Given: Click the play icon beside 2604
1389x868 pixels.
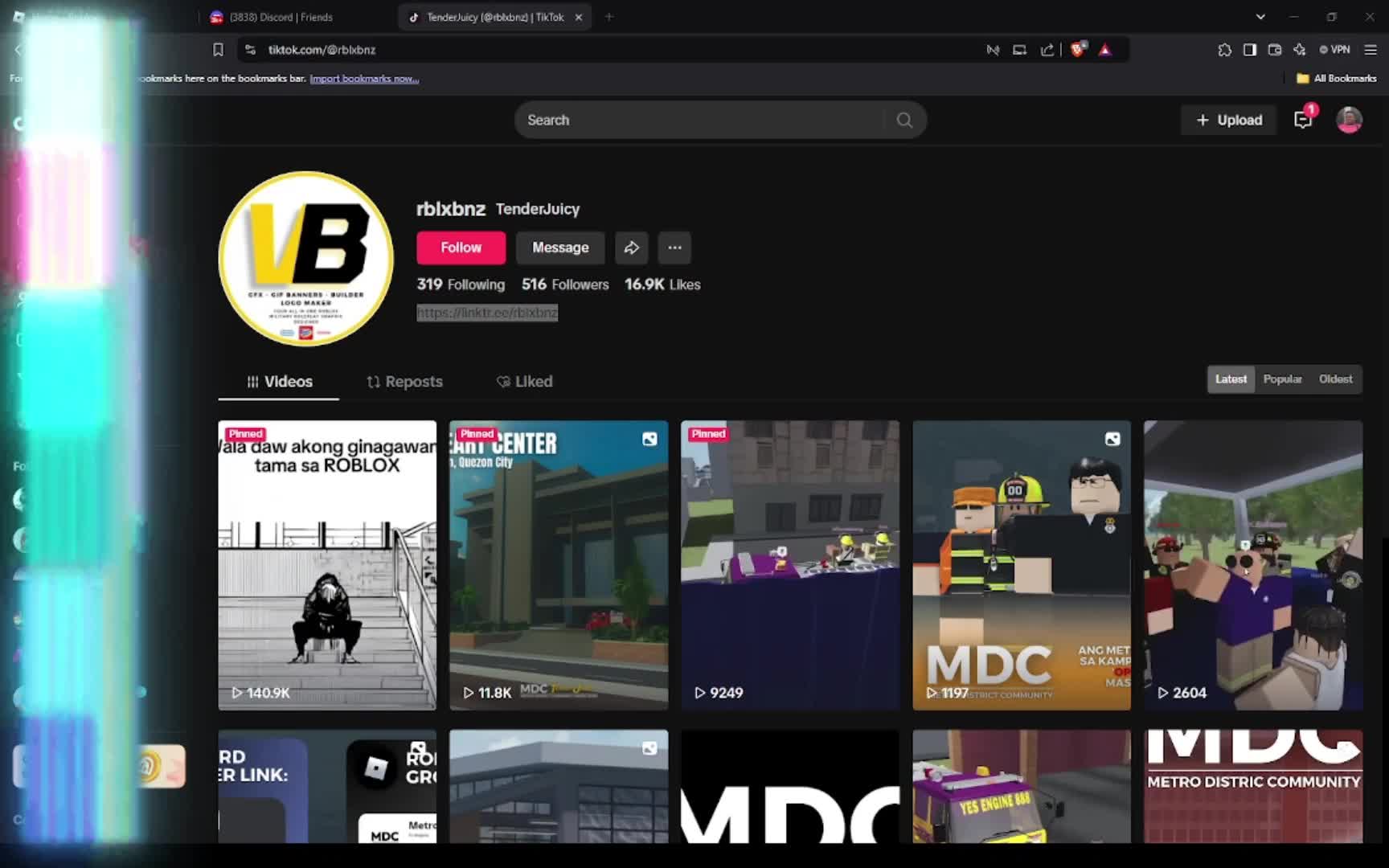Looking at the screenshot, I should click(1163, 693).
